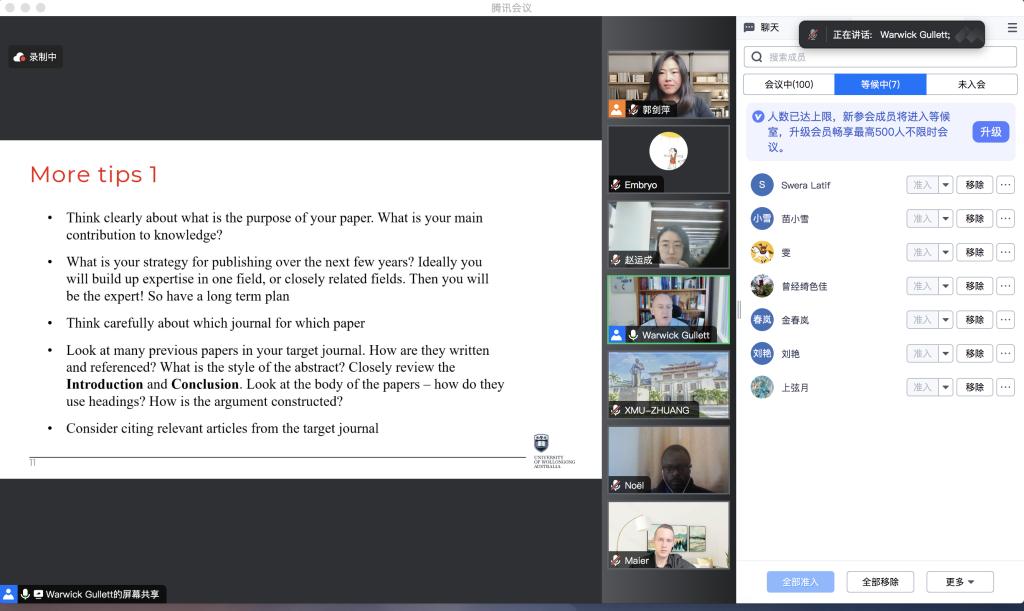Click muted mic icon on Embryo's video
Viewport: 1024px width, 611px height.
click(x=616, y=185)
